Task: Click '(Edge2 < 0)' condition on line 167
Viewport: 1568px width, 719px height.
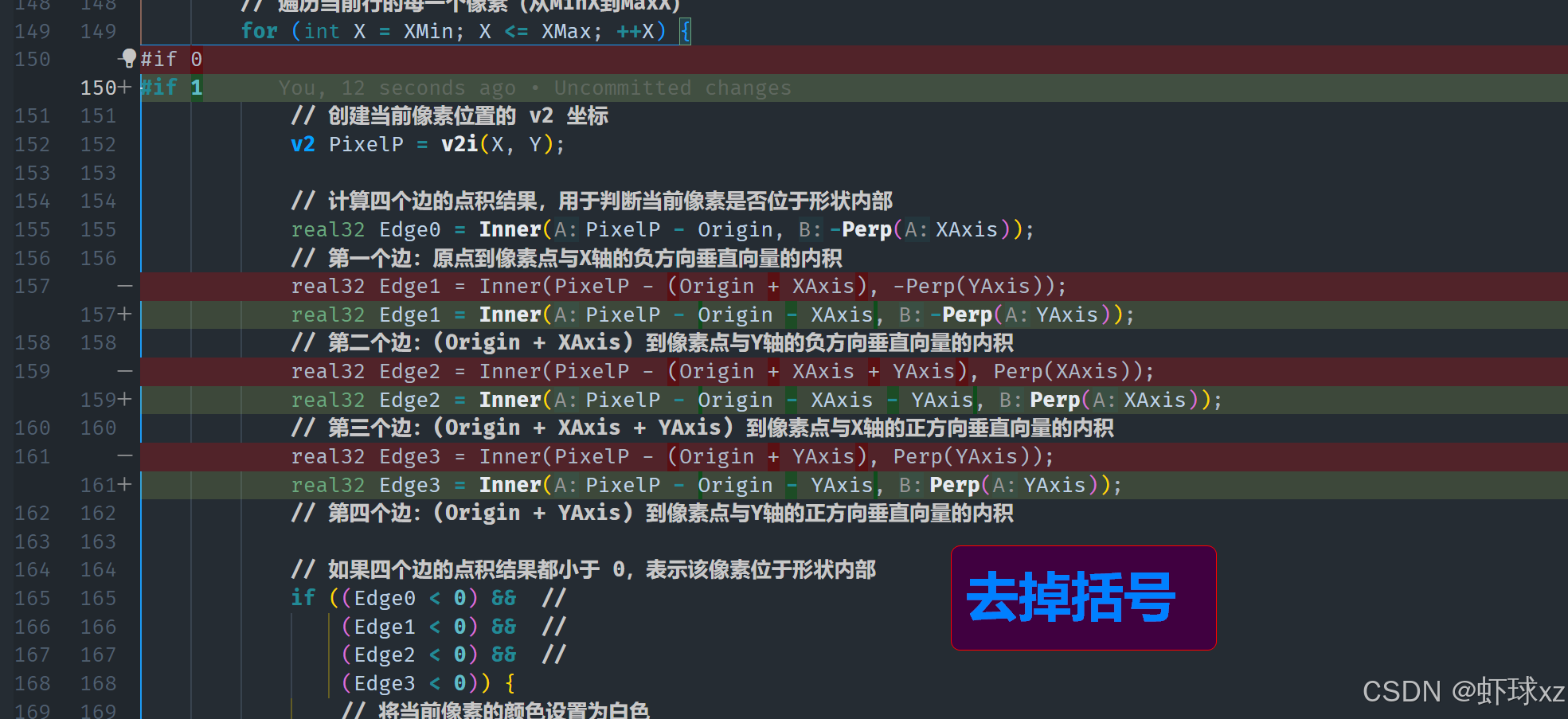Action: (x=409, y=655)
